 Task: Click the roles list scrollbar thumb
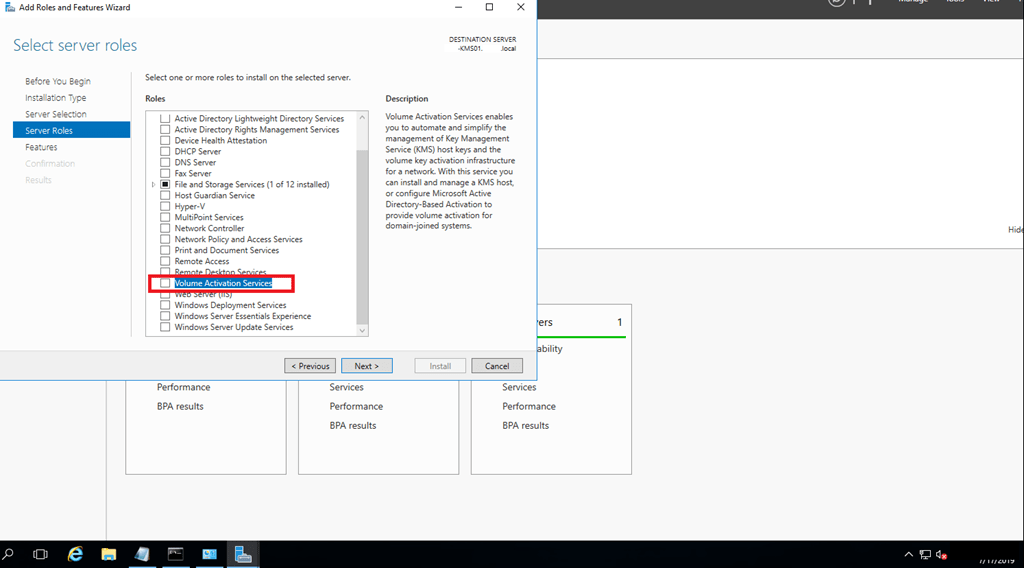pos(362,236)
